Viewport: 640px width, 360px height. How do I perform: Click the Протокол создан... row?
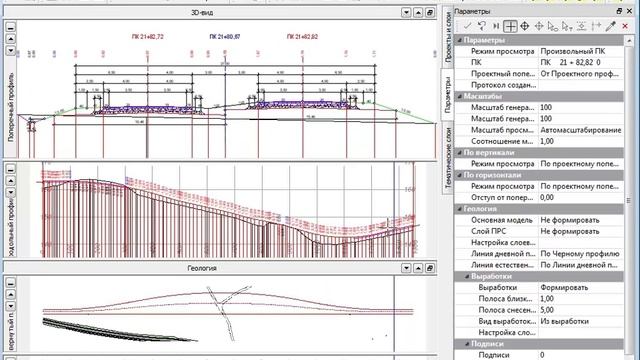click(x=539, y=85)
